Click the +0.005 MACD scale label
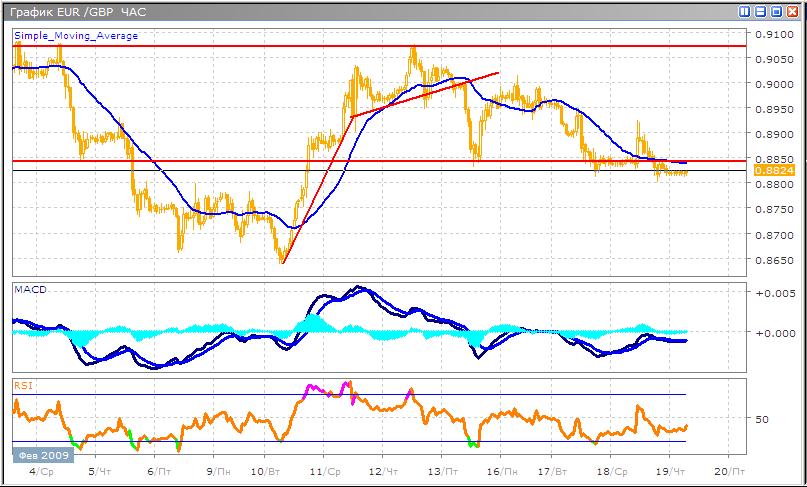Image resolution: width=807 pixels, height=487 pixels. (x=773, y=294)
